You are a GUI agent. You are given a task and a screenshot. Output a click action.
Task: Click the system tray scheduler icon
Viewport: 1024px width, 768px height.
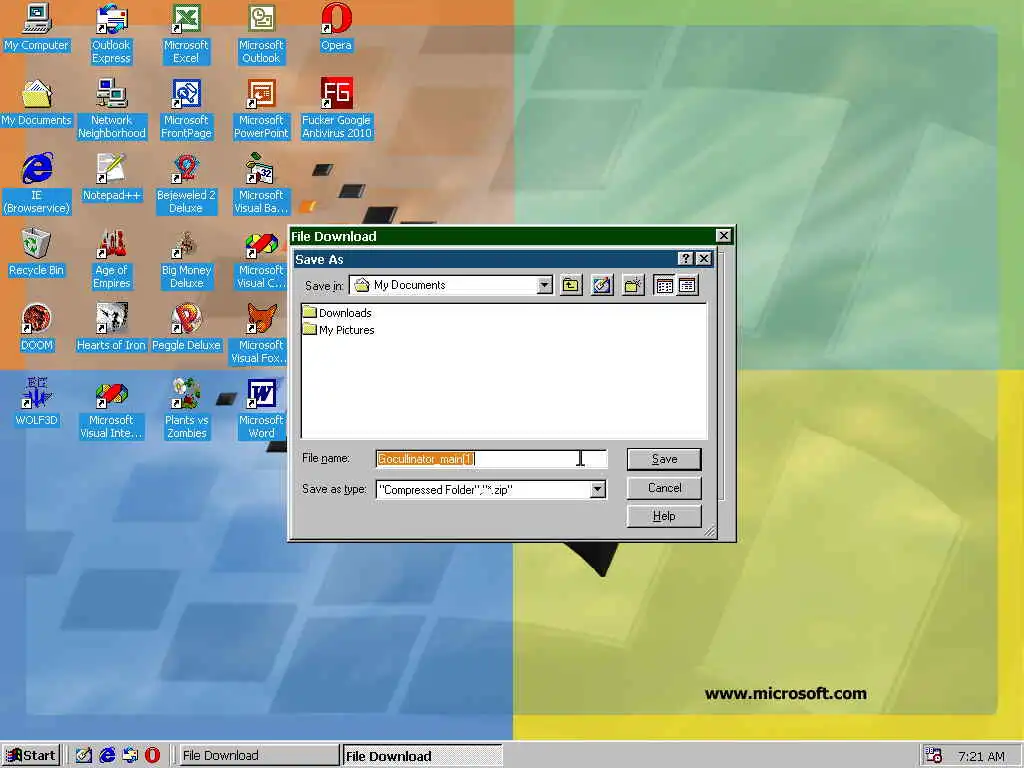pyautogui.click(x=934, y=756)
